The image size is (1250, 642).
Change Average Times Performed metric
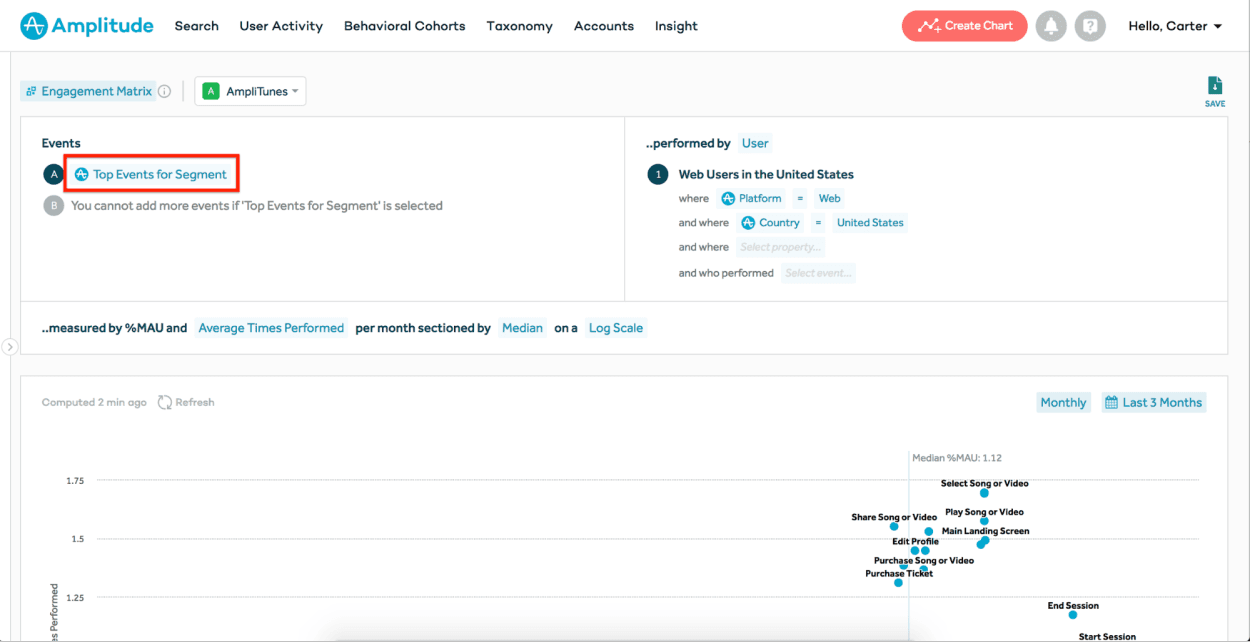[271, 328]
